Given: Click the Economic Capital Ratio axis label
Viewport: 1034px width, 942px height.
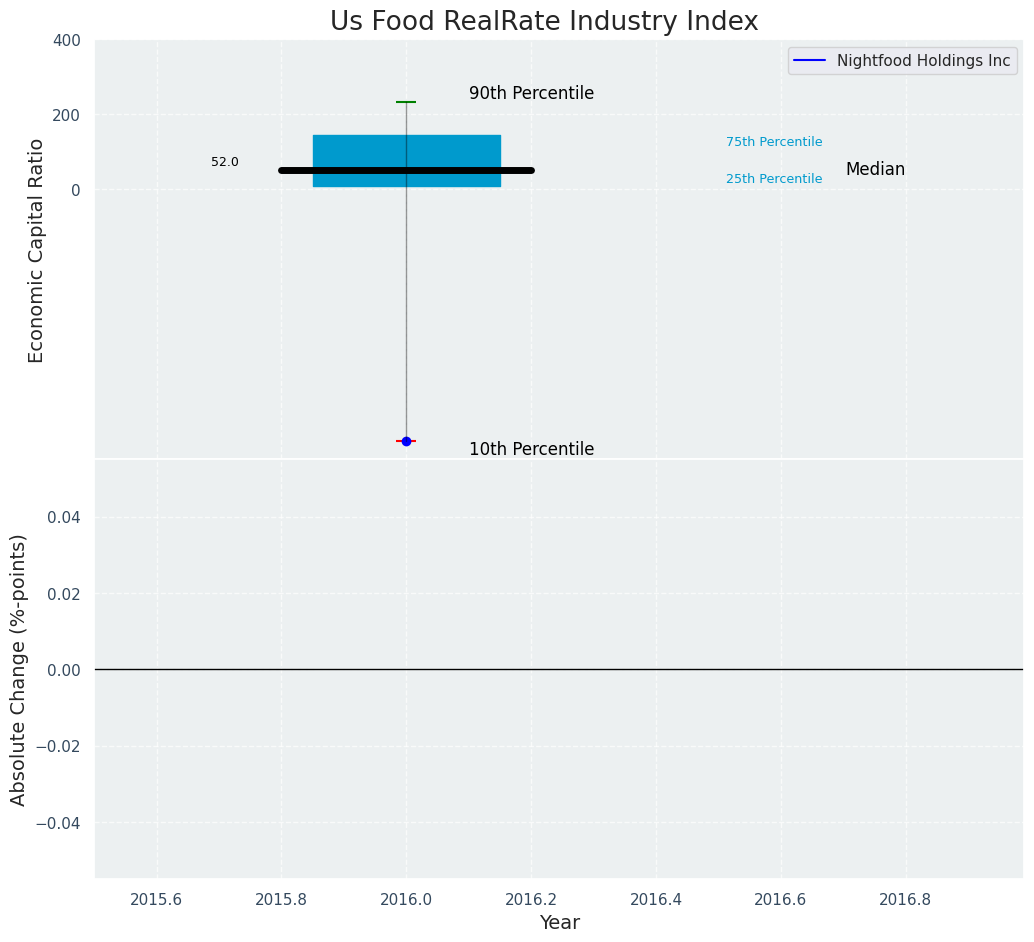Looking at the screenshot, I should coord(37,250).
